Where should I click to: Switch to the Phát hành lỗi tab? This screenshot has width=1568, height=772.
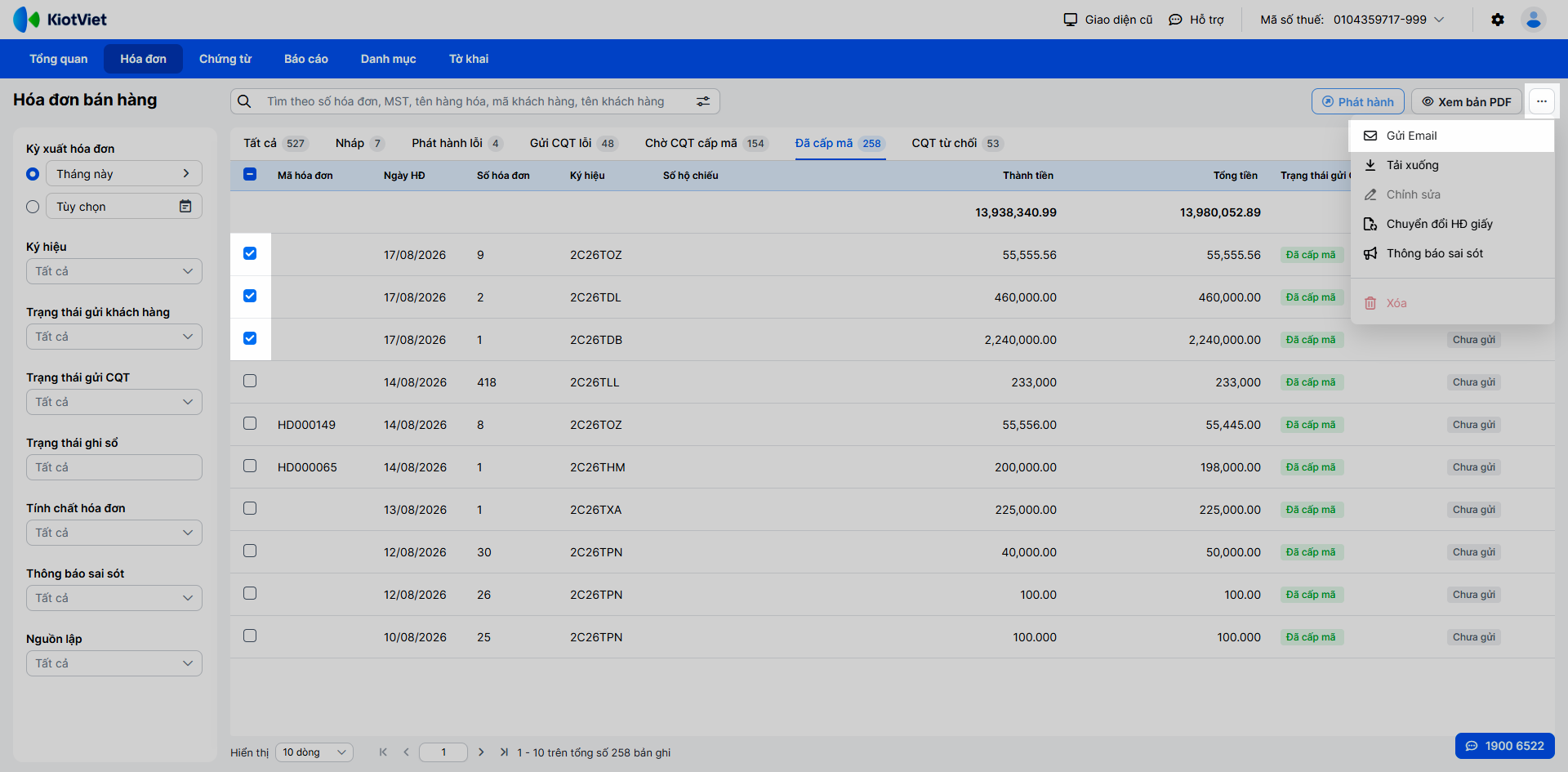(457, 143)
